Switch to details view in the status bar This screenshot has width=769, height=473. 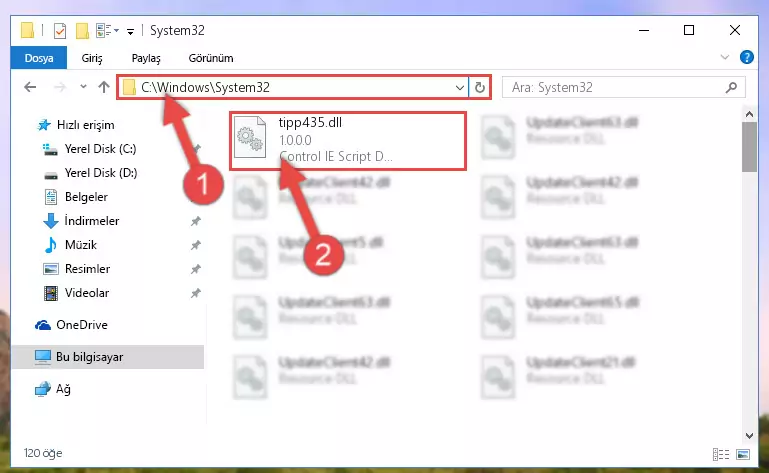pyautogui.click(x=721, y=454)
